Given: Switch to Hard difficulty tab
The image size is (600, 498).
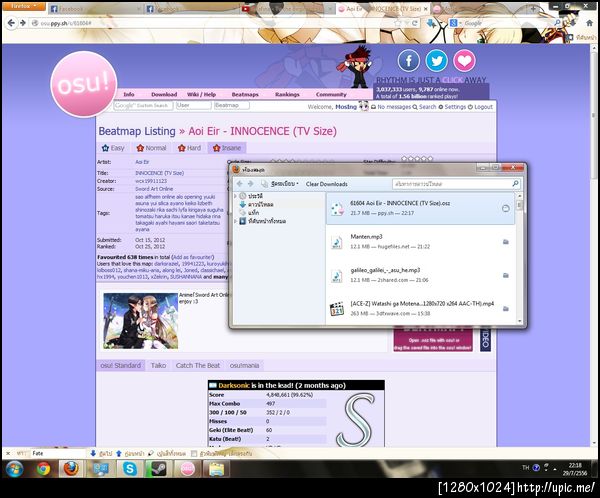Looking at the screenshot, I should click(189, 148).
